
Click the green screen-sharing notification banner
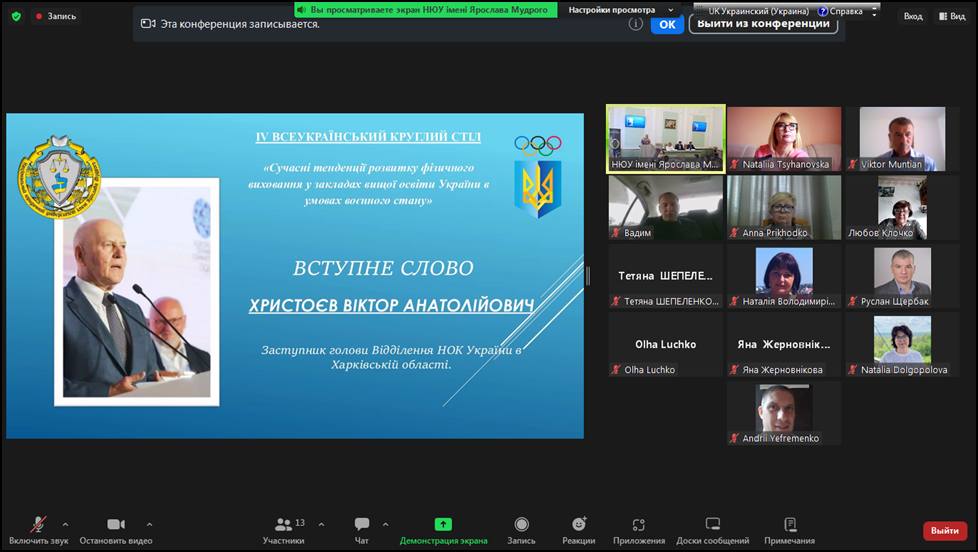click(x=426, y=9)
